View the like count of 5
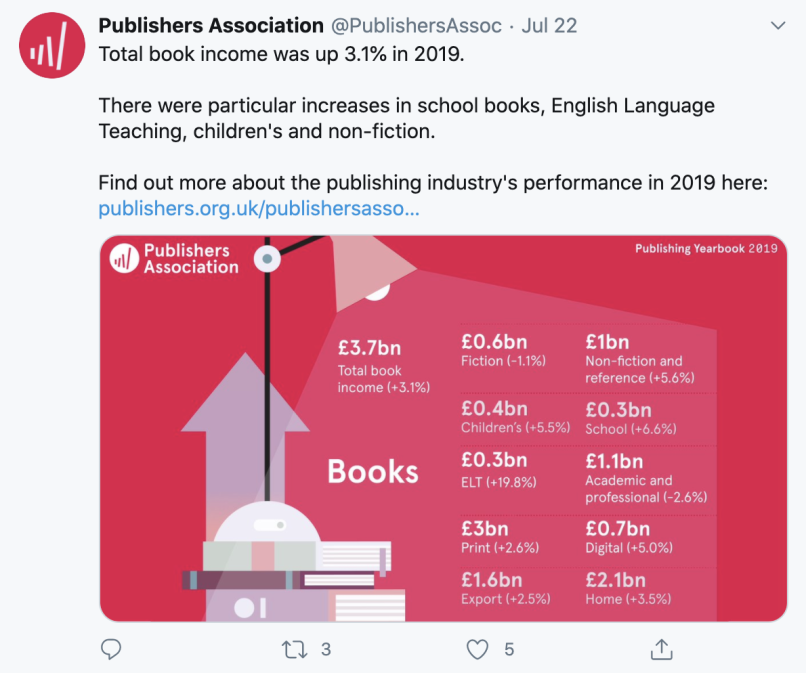This screenshot has height=673, width=806. (x=509, y=650)
